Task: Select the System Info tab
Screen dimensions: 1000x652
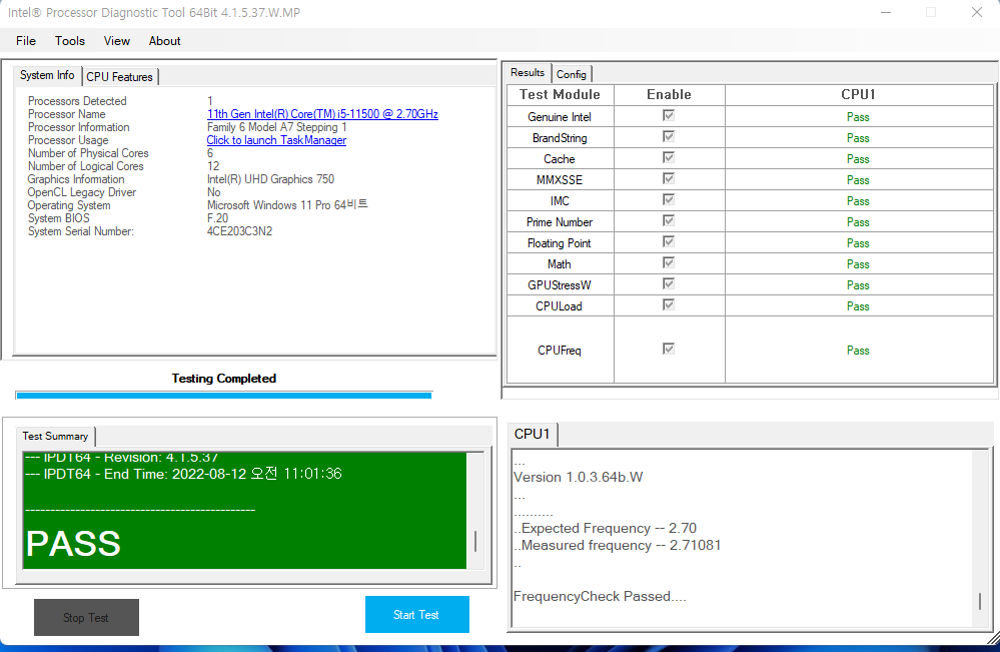Action: click(47, 75)
